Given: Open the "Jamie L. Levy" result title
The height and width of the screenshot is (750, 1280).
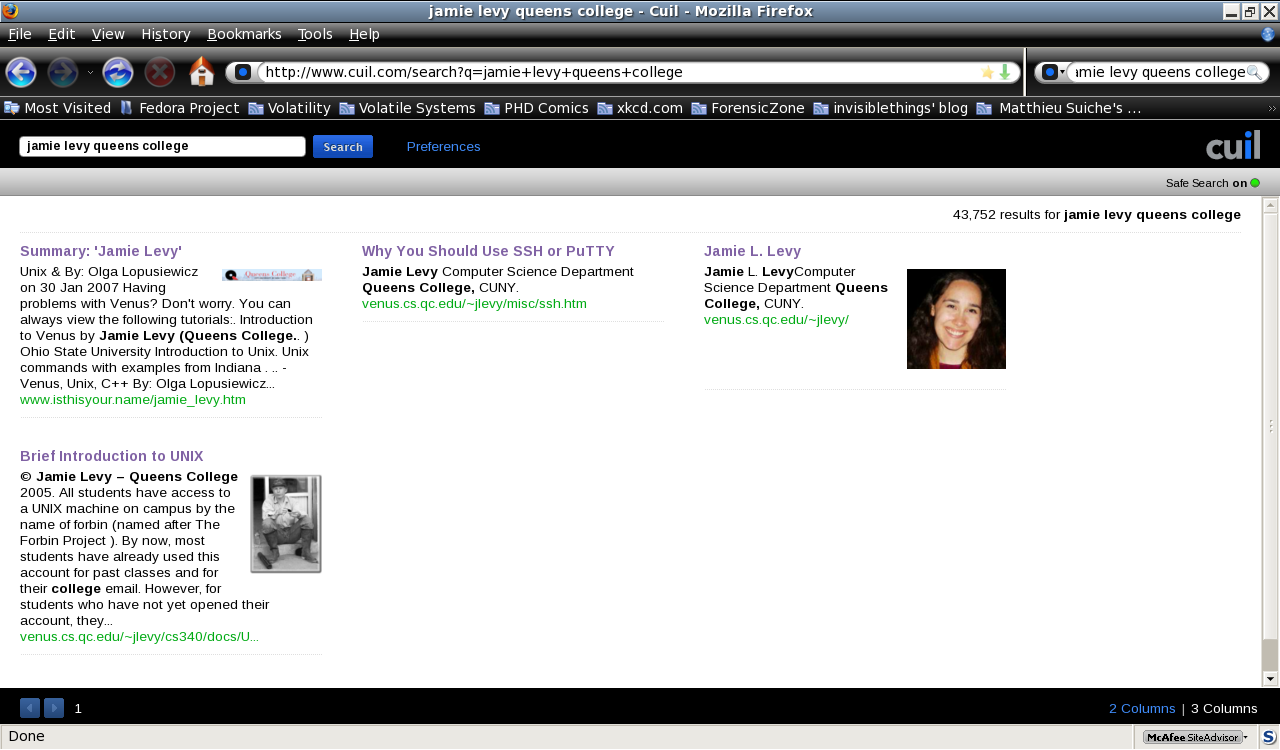Looking at the screenshot, I should (752, 251).
